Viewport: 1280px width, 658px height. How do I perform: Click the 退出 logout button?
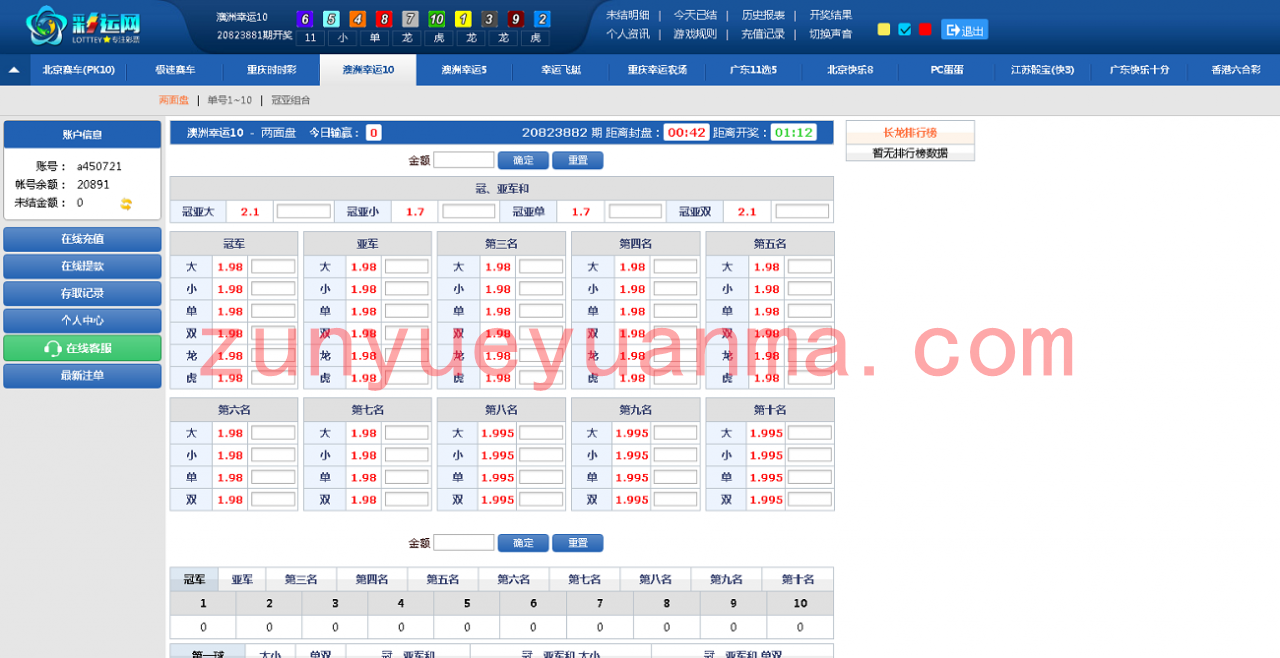pyautogui.click(x=964, y=30)
